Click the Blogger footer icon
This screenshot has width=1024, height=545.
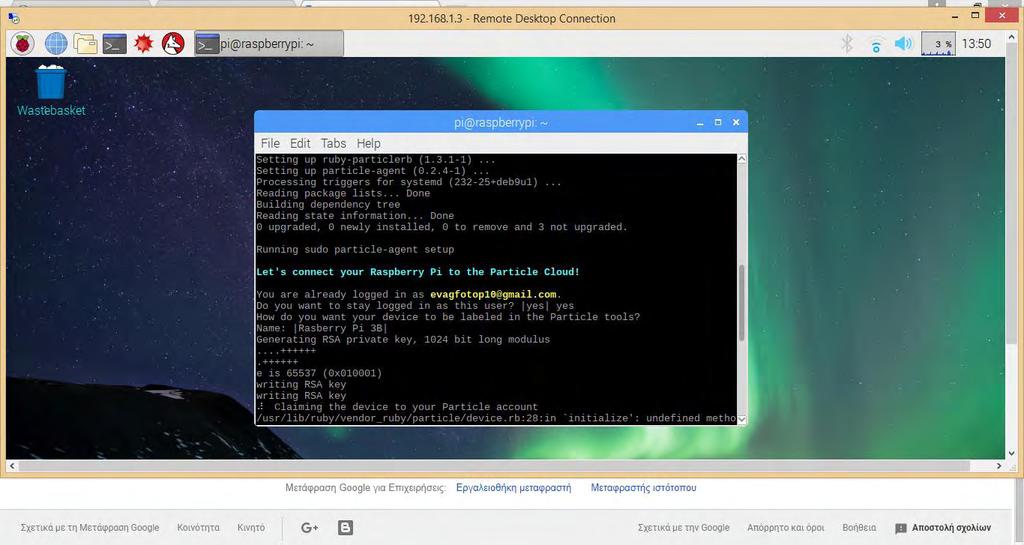pos(345,527)
